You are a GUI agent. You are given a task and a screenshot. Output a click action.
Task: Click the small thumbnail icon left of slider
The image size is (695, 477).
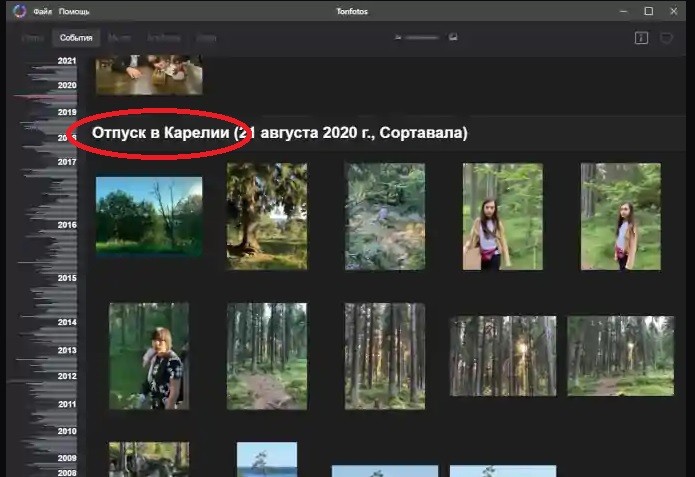click(398, 37)
